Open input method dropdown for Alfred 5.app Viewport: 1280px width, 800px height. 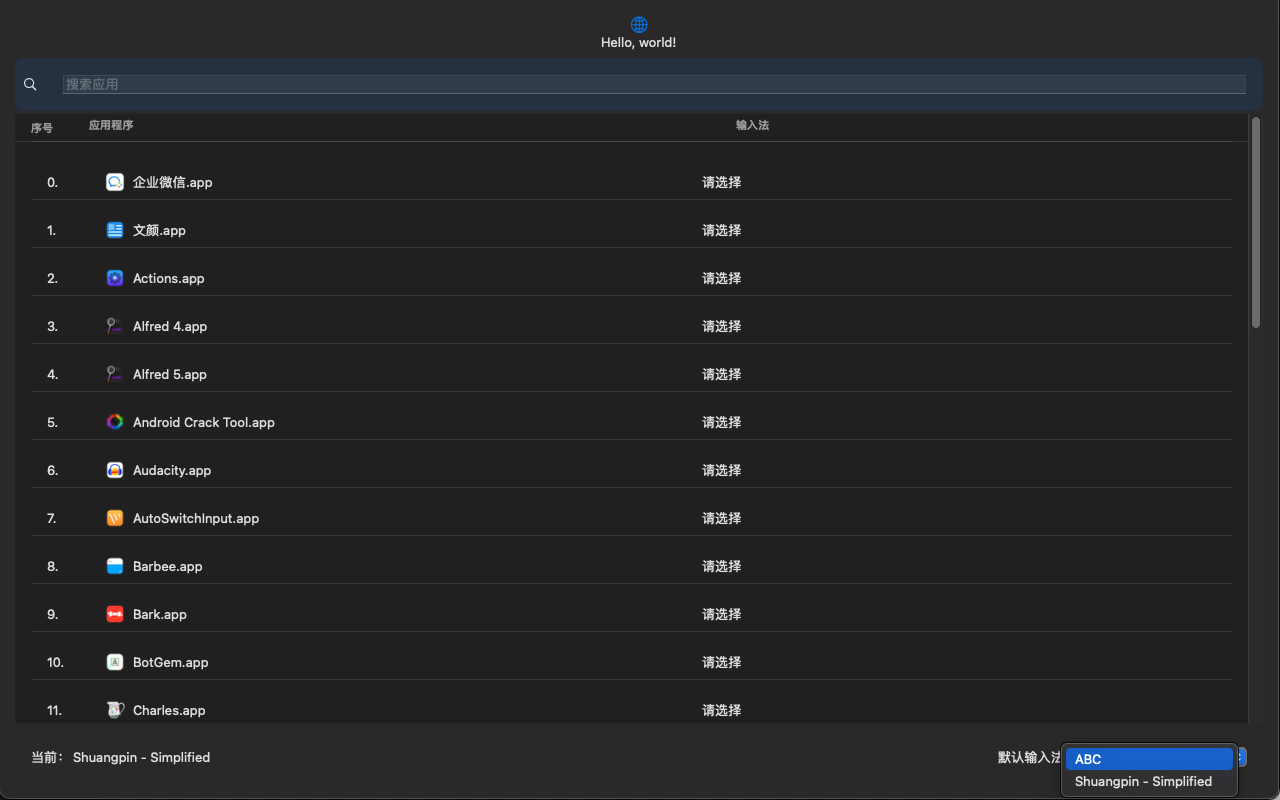pos(721,374)
